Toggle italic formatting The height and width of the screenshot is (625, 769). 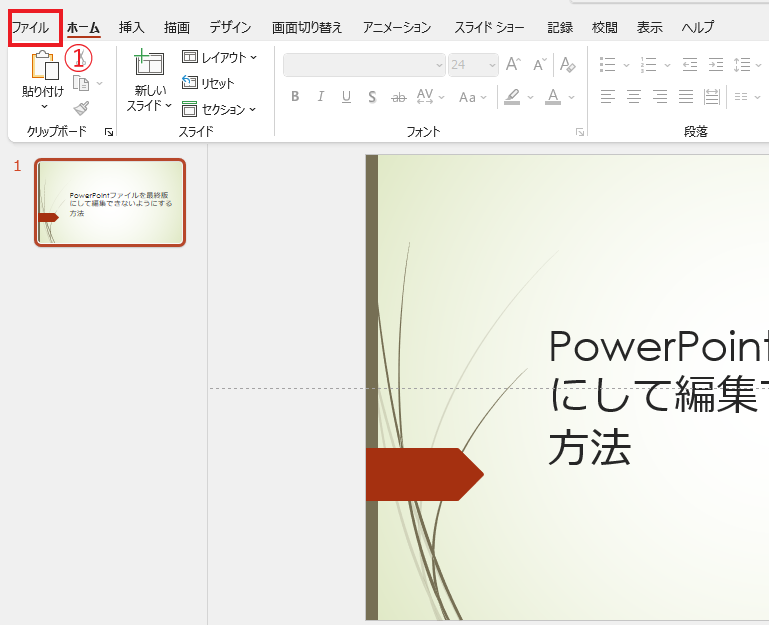tap(320, 97)
